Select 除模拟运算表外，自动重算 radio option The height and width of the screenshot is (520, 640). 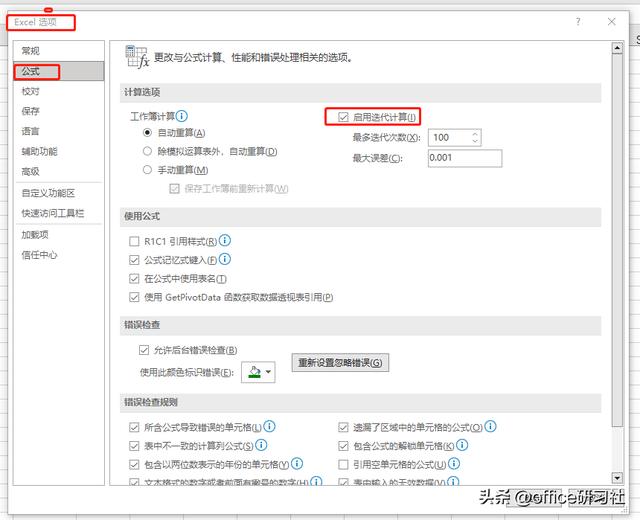pos(147,151)
